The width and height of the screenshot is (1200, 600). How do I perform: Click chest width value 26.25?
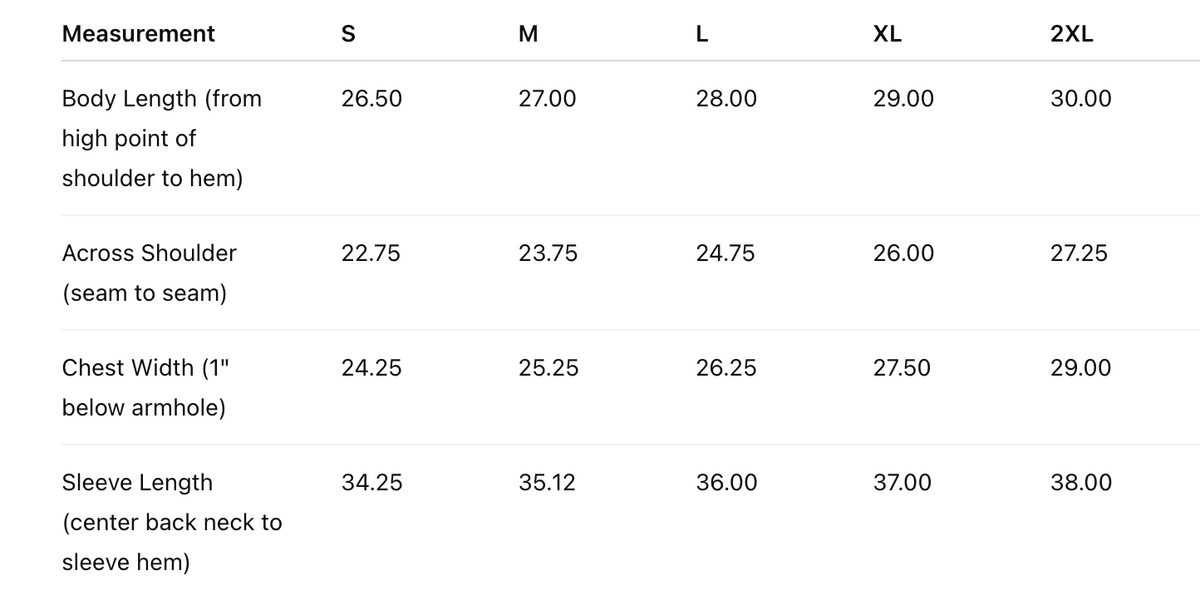726,368
